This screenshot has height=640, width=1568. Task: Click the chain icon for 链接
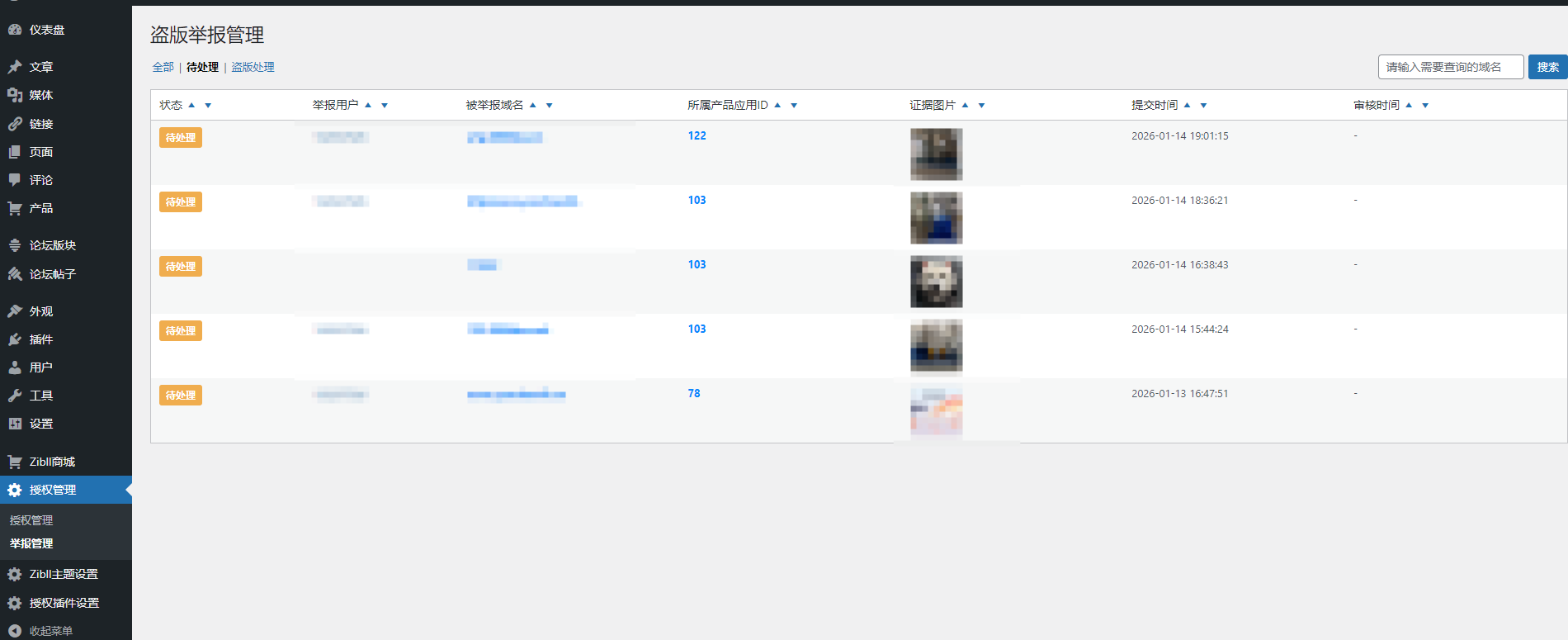[x=15, y=124]
